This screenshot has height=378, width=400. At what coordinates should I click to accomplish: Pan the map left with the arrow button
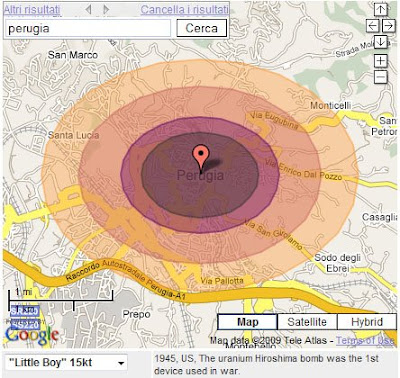pyautogui.click(x=373, y=25)
